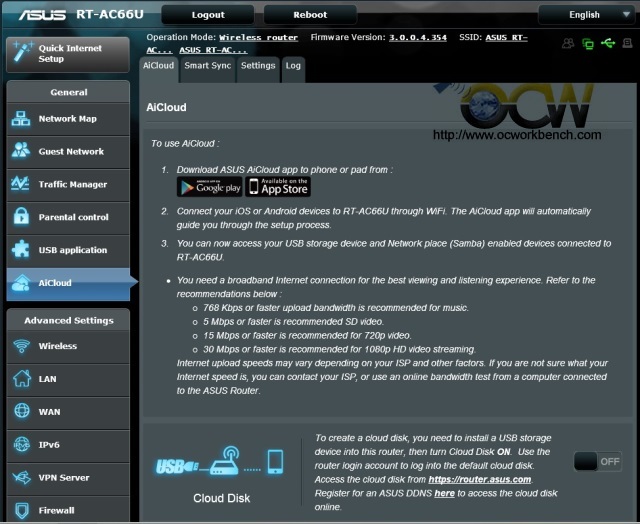Select USB application menu label
Screen dimensions: 640x524
(x=73, y=250)
